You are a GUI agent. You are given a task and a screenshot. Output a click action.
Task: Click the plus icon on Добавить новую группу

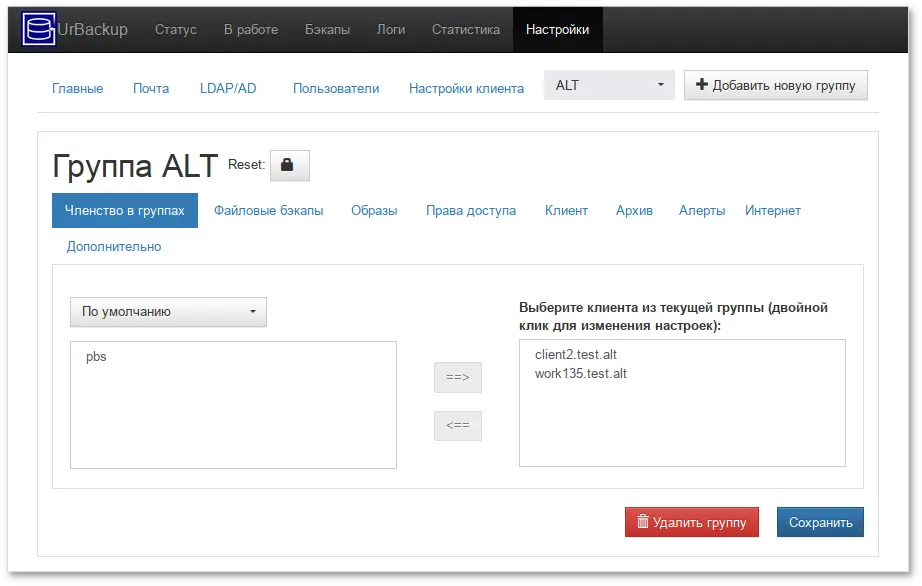pyautogui.click(x=701, y=84)
